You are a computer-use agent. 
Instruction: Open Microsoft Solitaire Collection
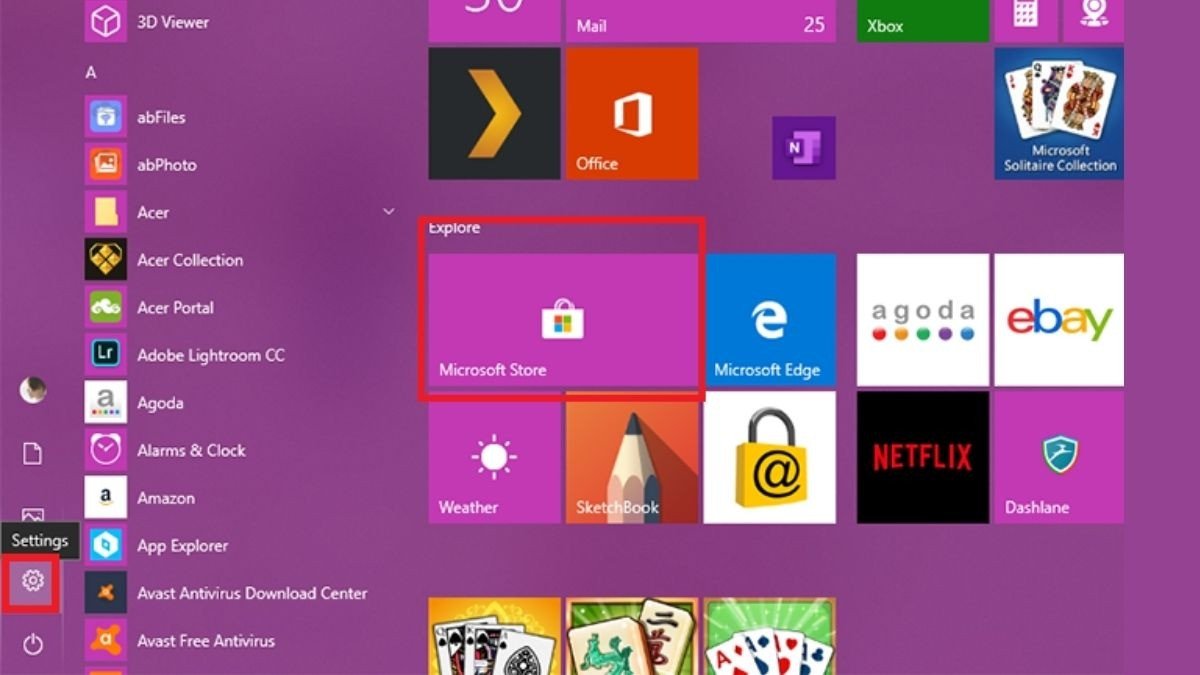[x=1058, y=113]
